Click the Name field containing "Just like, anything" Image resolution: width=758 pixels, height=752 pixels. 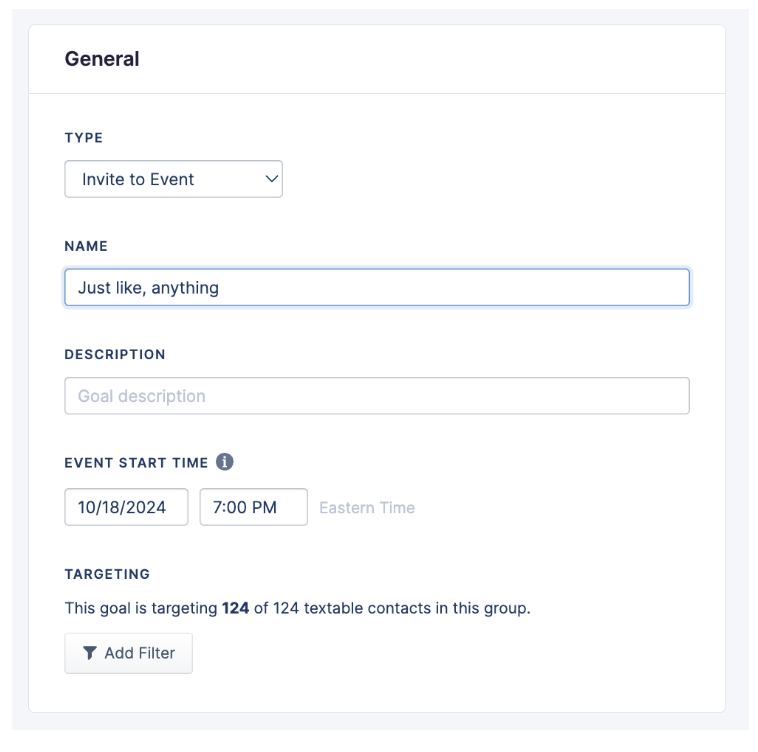click(x=376, y=288)
